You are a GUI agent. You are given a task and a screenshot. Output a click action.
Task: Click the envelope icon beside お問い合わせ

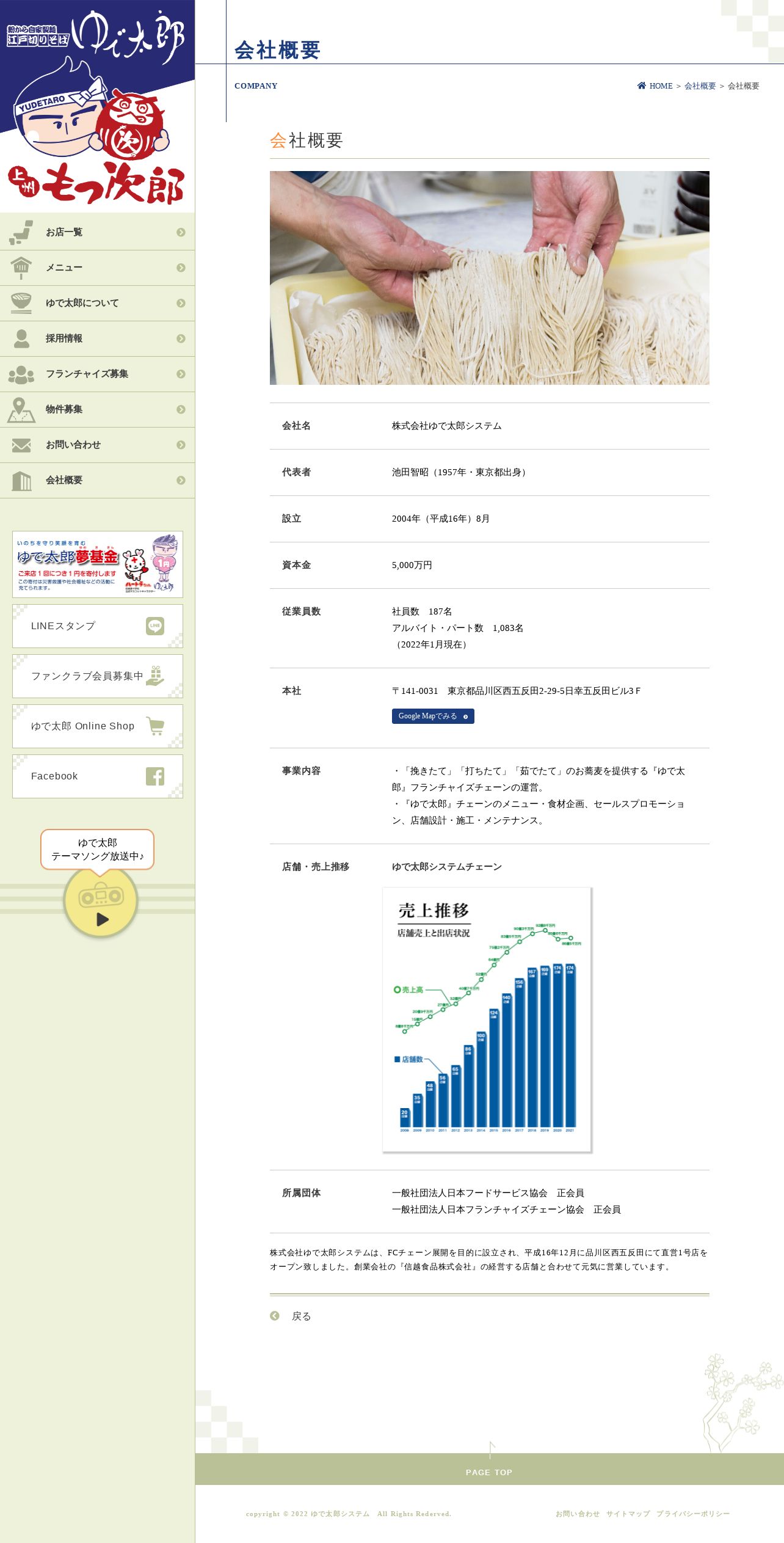click(21, 445)
